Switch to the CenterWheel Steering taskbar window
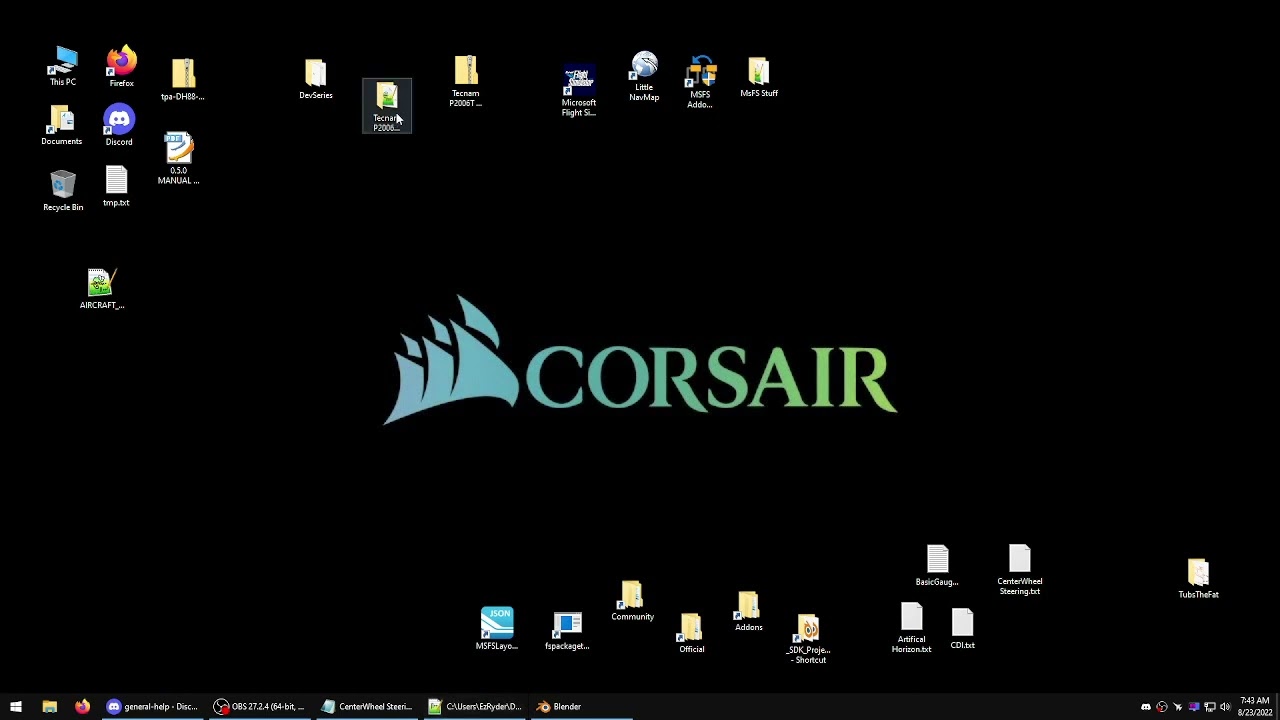Screen dimensions: 1280x720 (367, 706)
